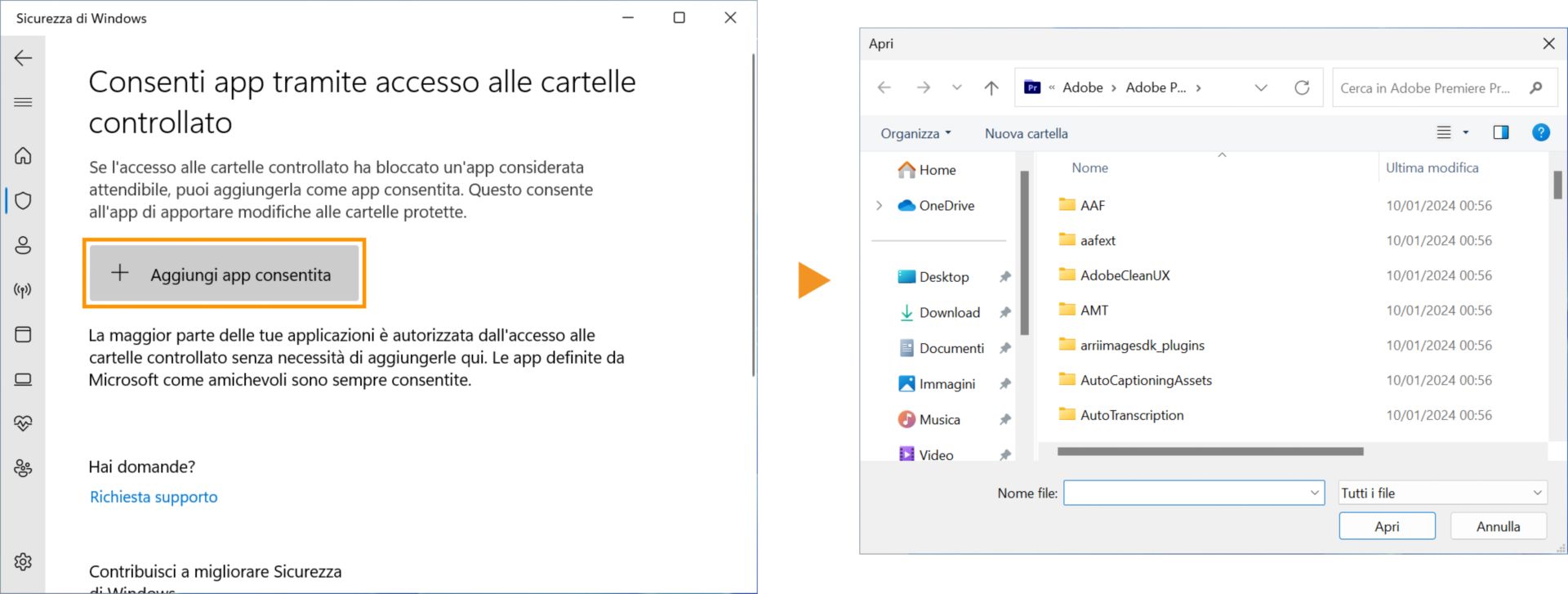Image resolution: width=1568 pixels, height=594 pixels.
Task: Open the blue help icon in Apri
Action: 1541,132
